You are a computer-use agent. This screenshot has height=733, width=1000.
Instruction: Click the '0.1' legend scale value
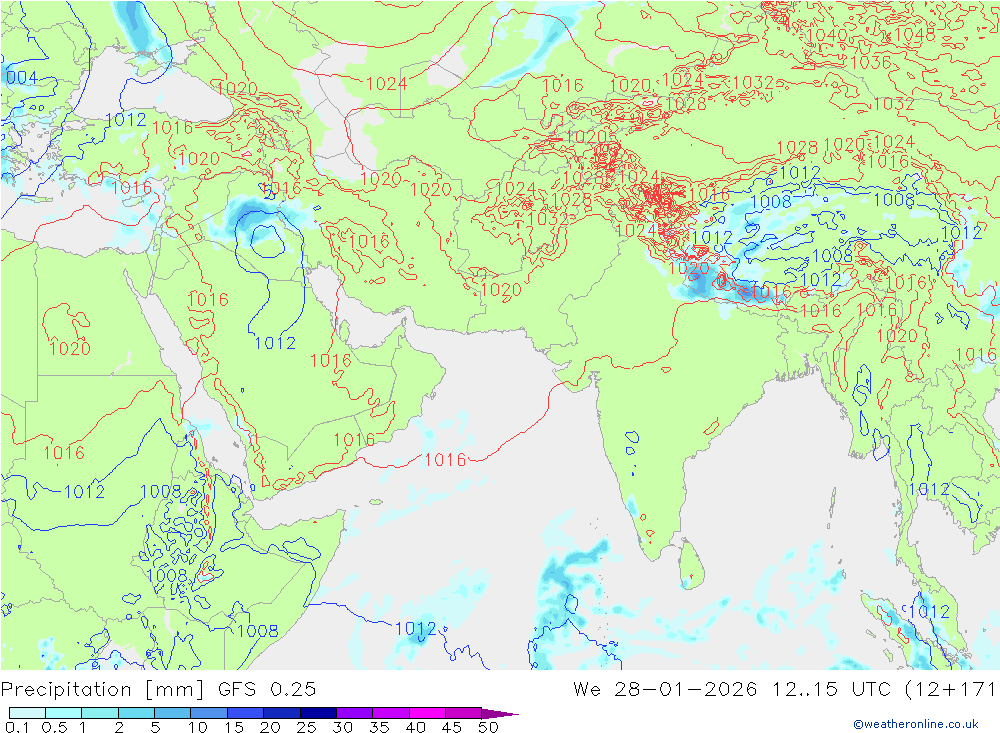pos(17,727)
